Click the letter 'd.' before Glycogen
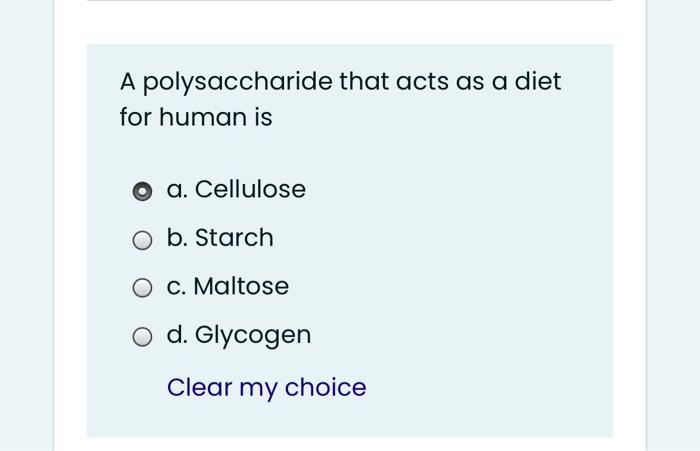Screen dimensions: 700x451 [x=177, y=335]
